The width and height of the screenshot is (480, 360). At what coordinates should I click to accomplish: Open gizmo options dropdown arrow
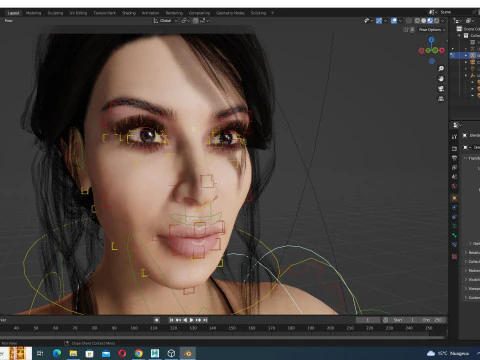click(x=385, y=21)
